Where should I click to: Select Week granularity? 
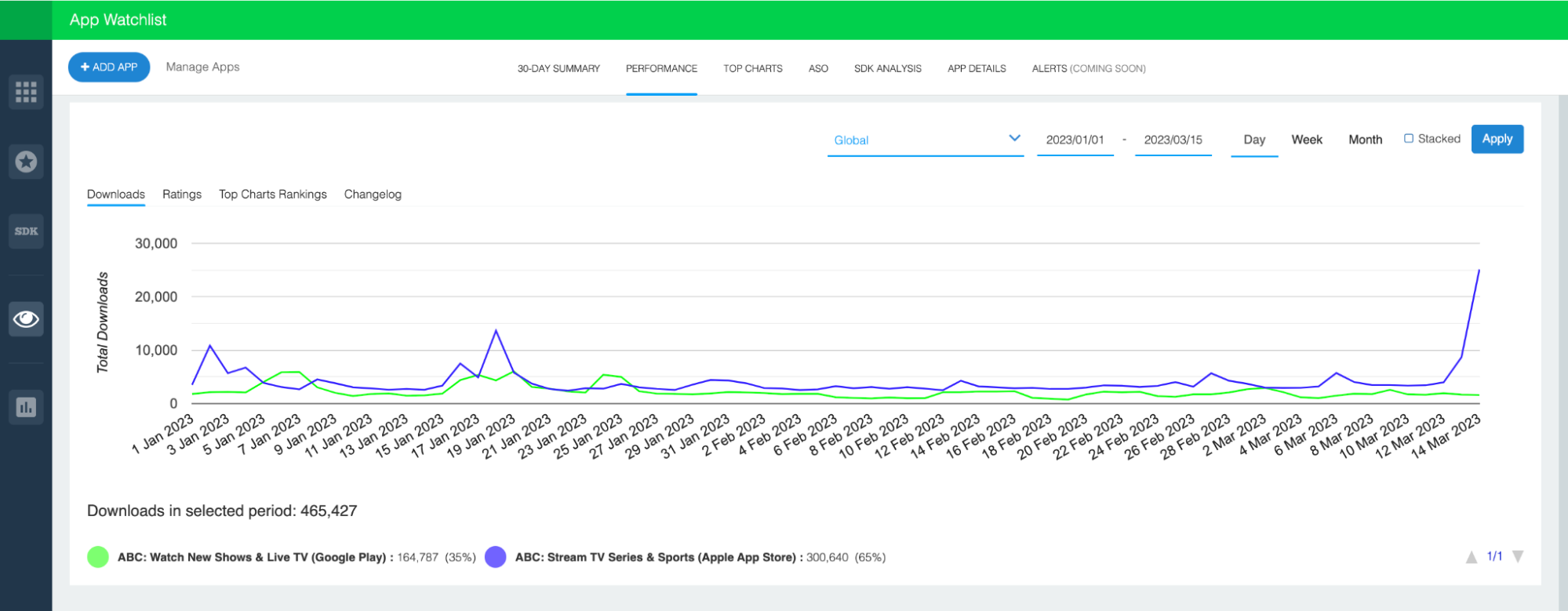1307,140
